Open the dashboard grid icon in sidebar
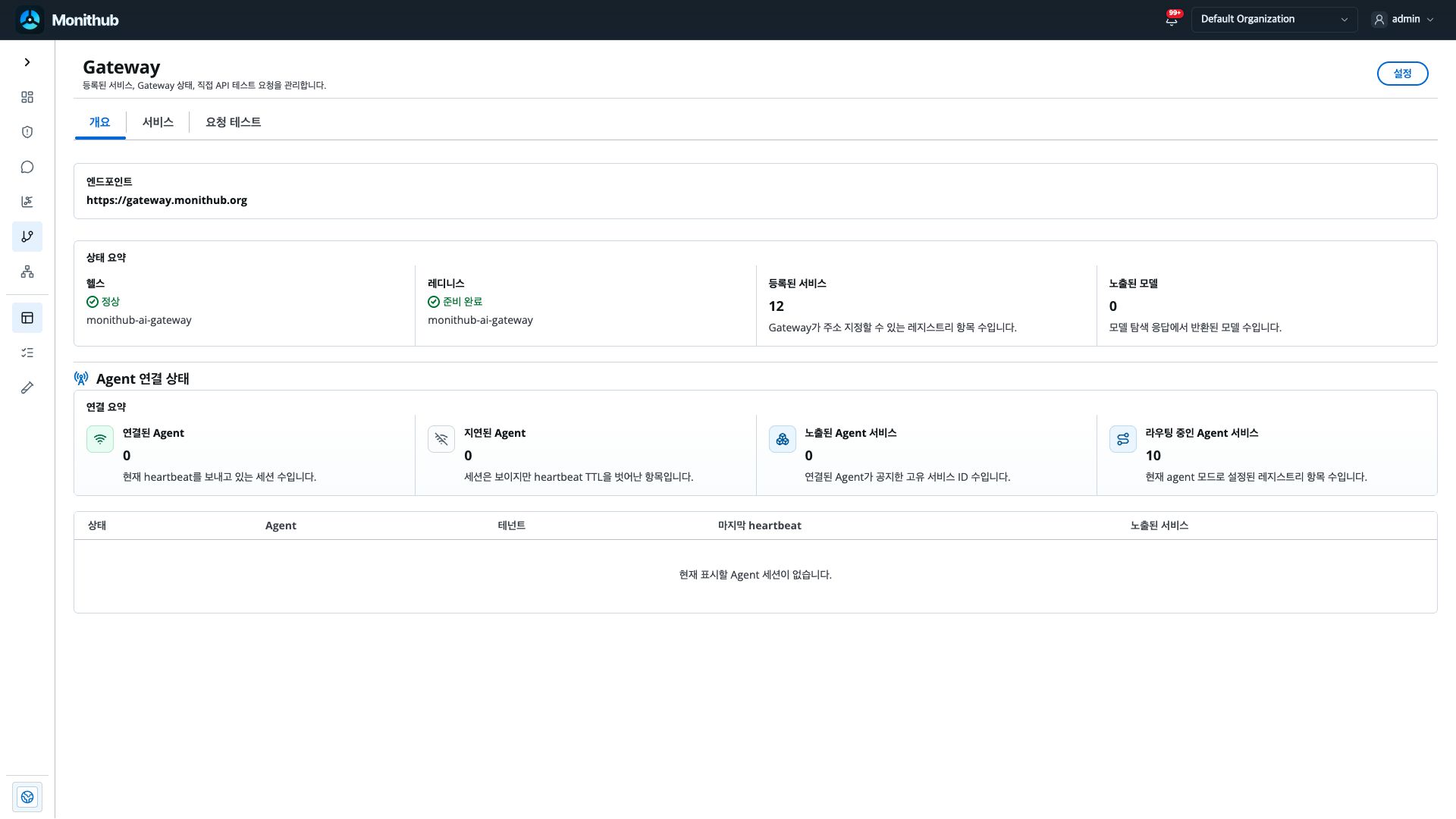Image resolution: width=1456 pixels, height=819 pixels. coord(27,97)
